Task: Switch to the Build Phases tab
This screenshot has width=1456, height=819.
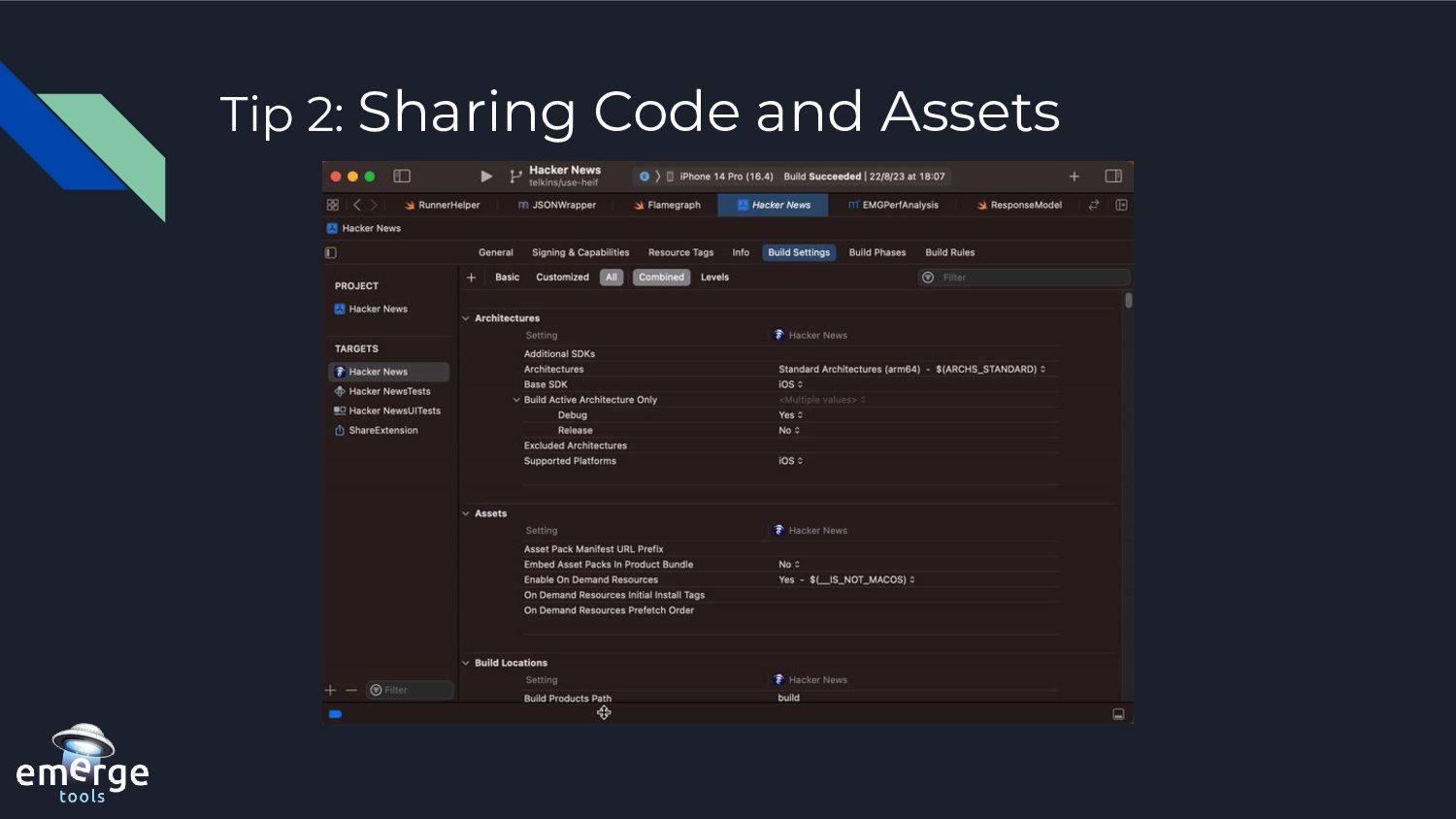Action: [x=877, y=252]
